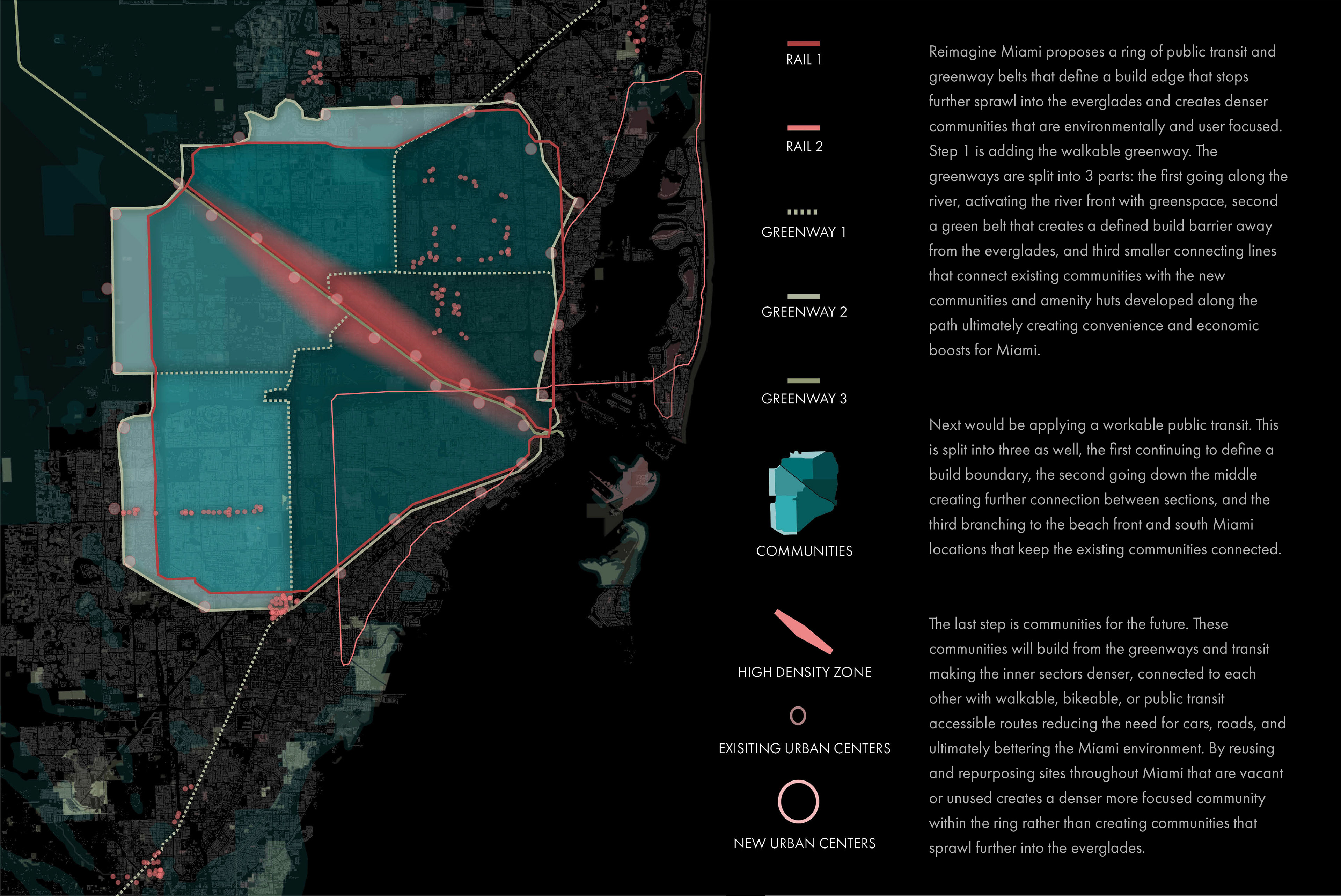Click the paragraph starting 'Reimagine Miami proposes'
The width and height of the screenshot is (1341, 896).
[1108, 201]
